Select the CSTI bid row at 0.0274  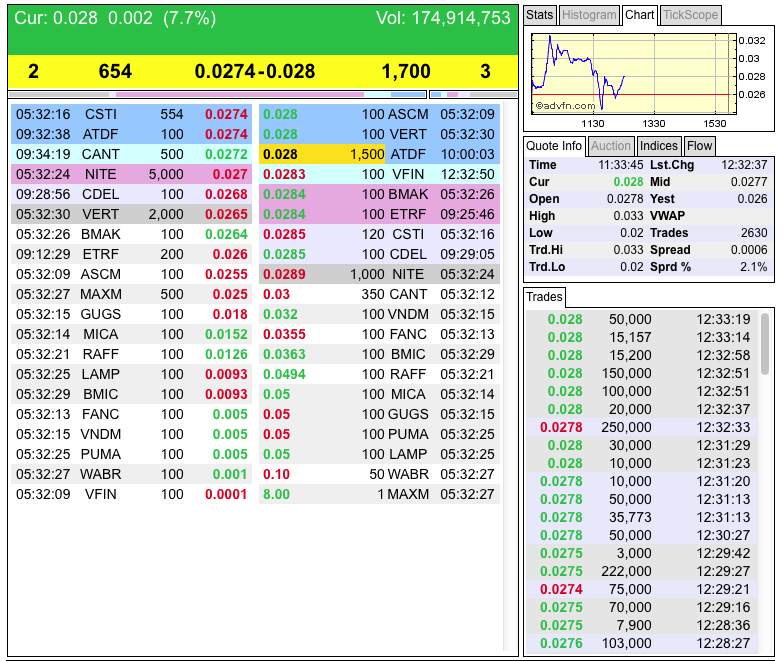point(132,114)
